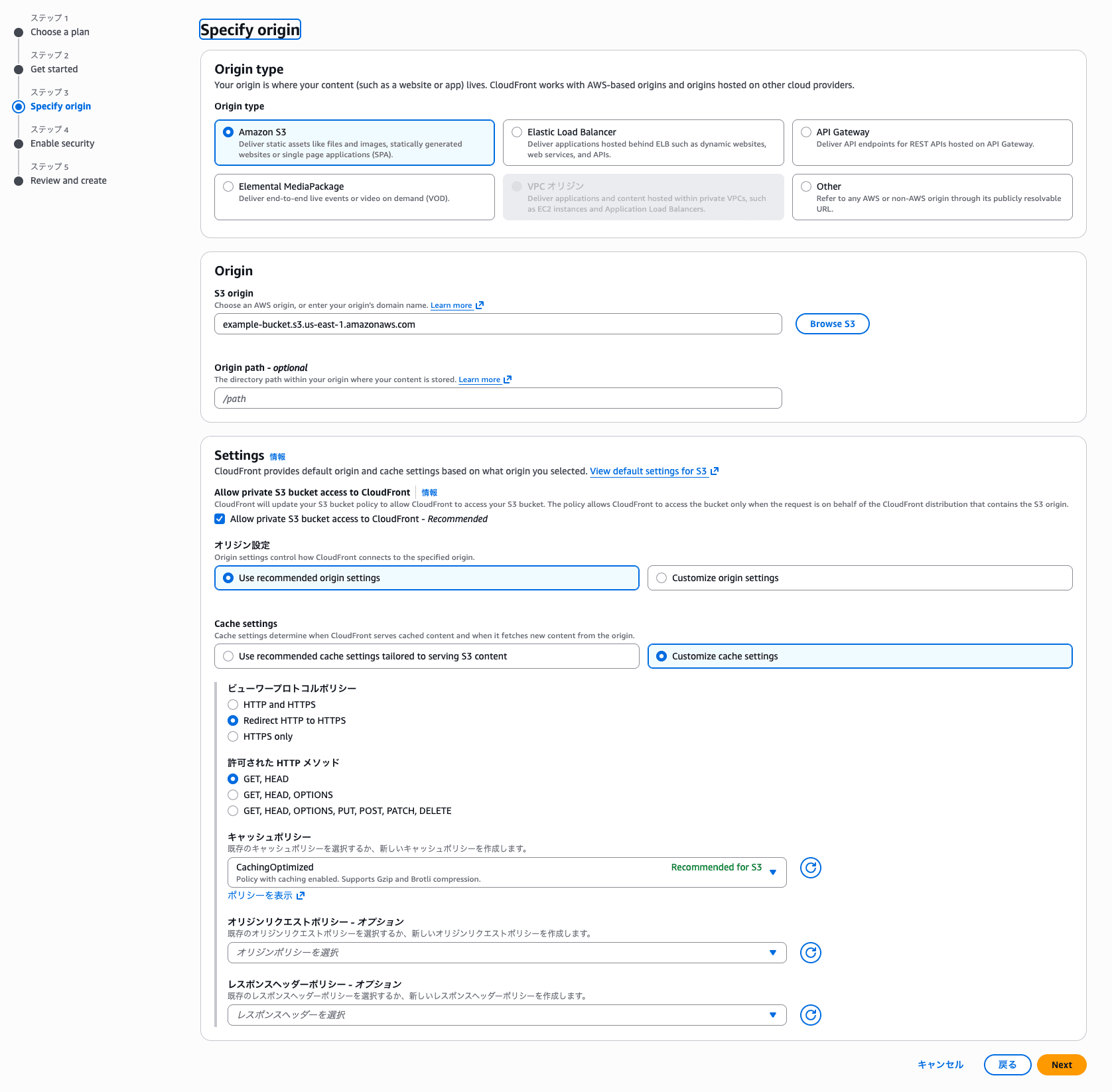This screenshot has height=1092, width=1112.
Task: Click the Origin path input field
Action: [x=498, y=399]
